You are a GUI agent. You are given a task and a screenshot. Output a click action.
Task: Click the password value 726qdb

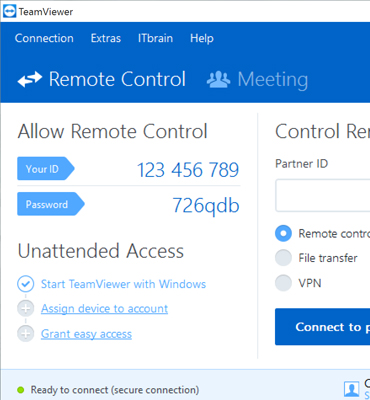click(206, 205)
